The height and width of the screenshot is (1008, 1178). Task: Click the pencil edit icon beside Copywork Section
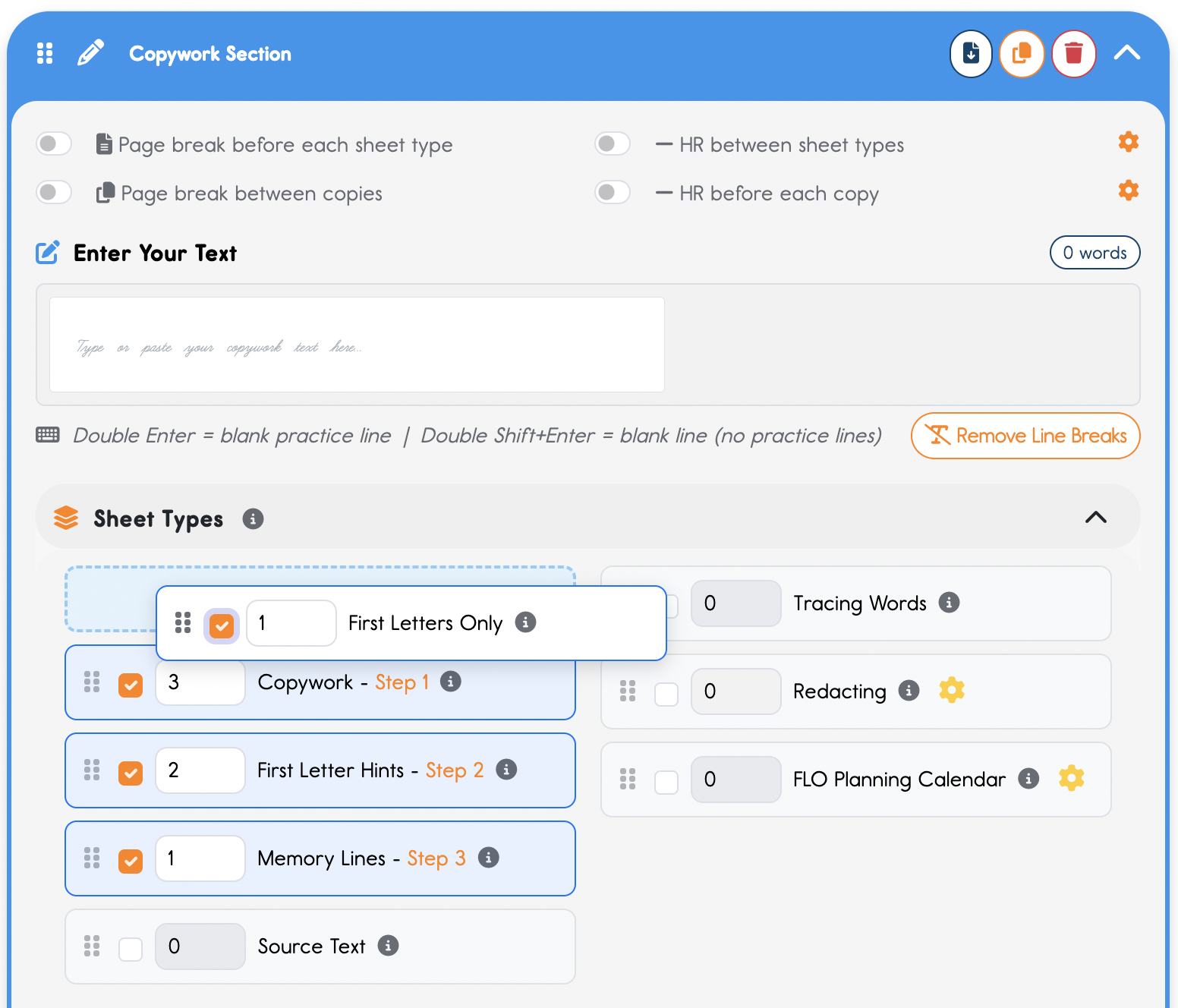pyautogui.click(x=91, y=53)
